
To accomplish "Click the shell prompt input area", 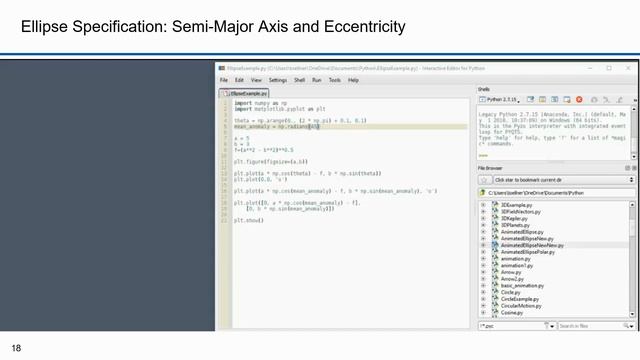I will (x=553, y=156).
